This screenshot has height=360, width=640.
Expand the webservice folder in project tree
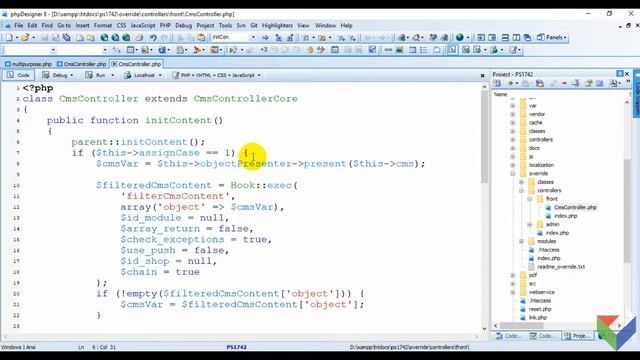coord(513,292)
